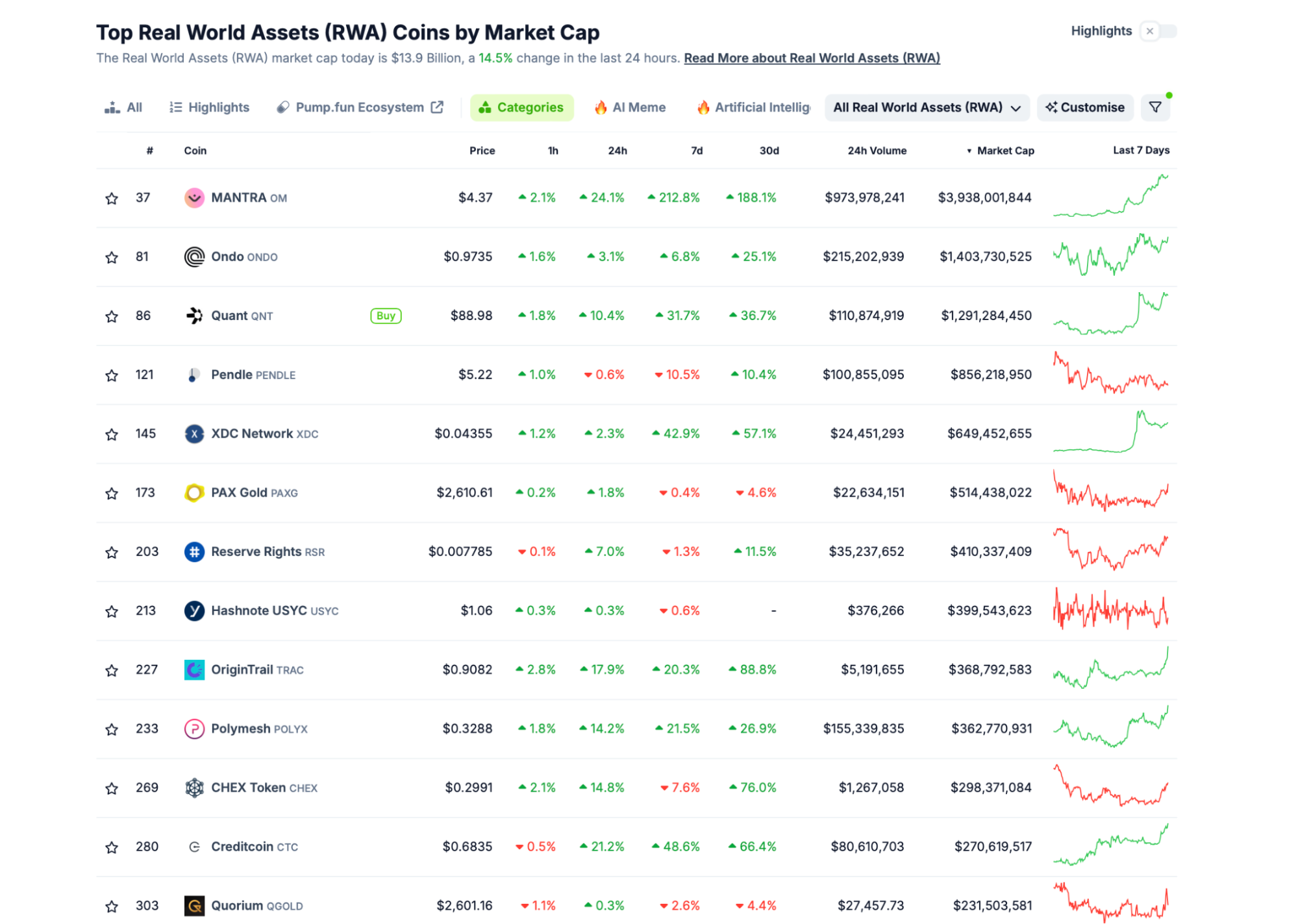Click MANTRA market cap $3,938,001,844

pos(984,197)
